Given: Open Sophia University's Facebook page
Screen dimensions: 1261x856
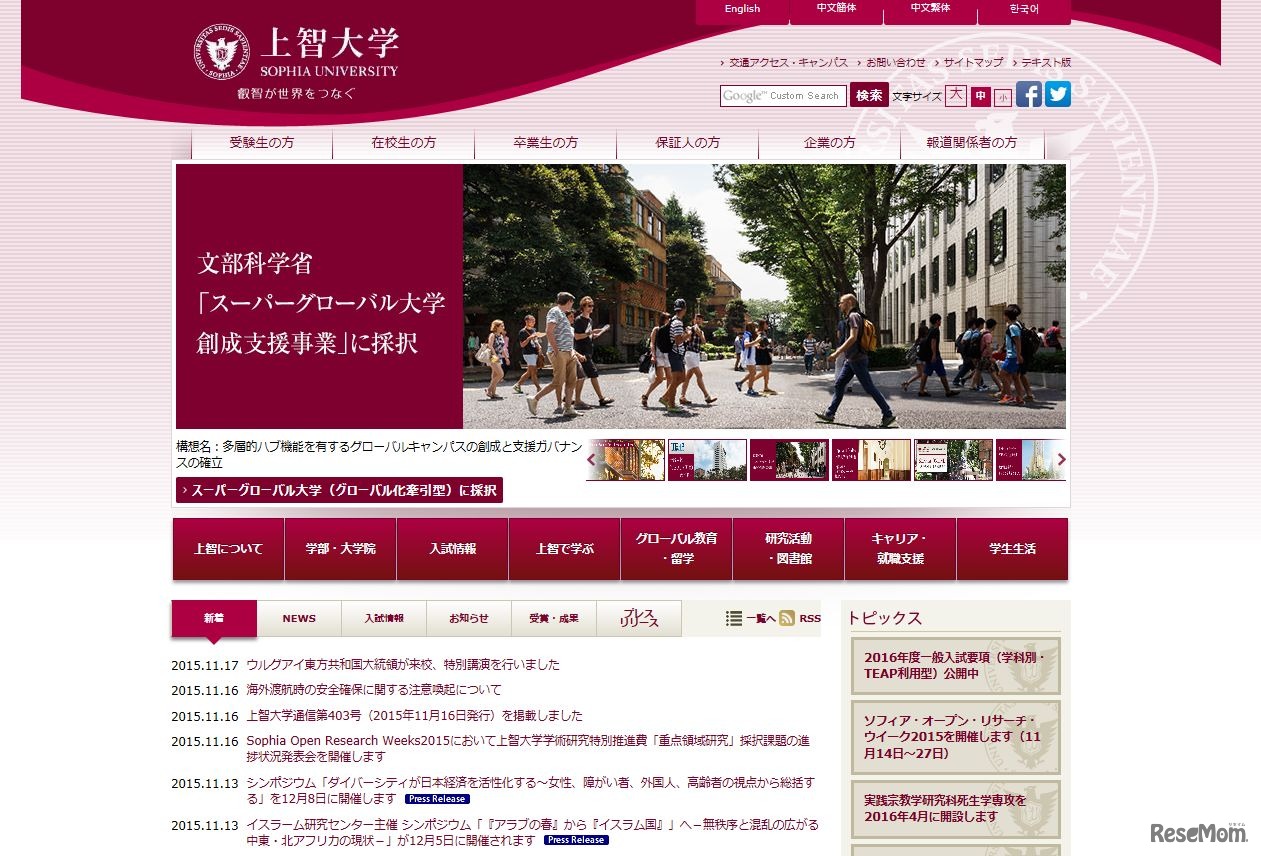Looking at the screenshot, I should [1028, 96].
